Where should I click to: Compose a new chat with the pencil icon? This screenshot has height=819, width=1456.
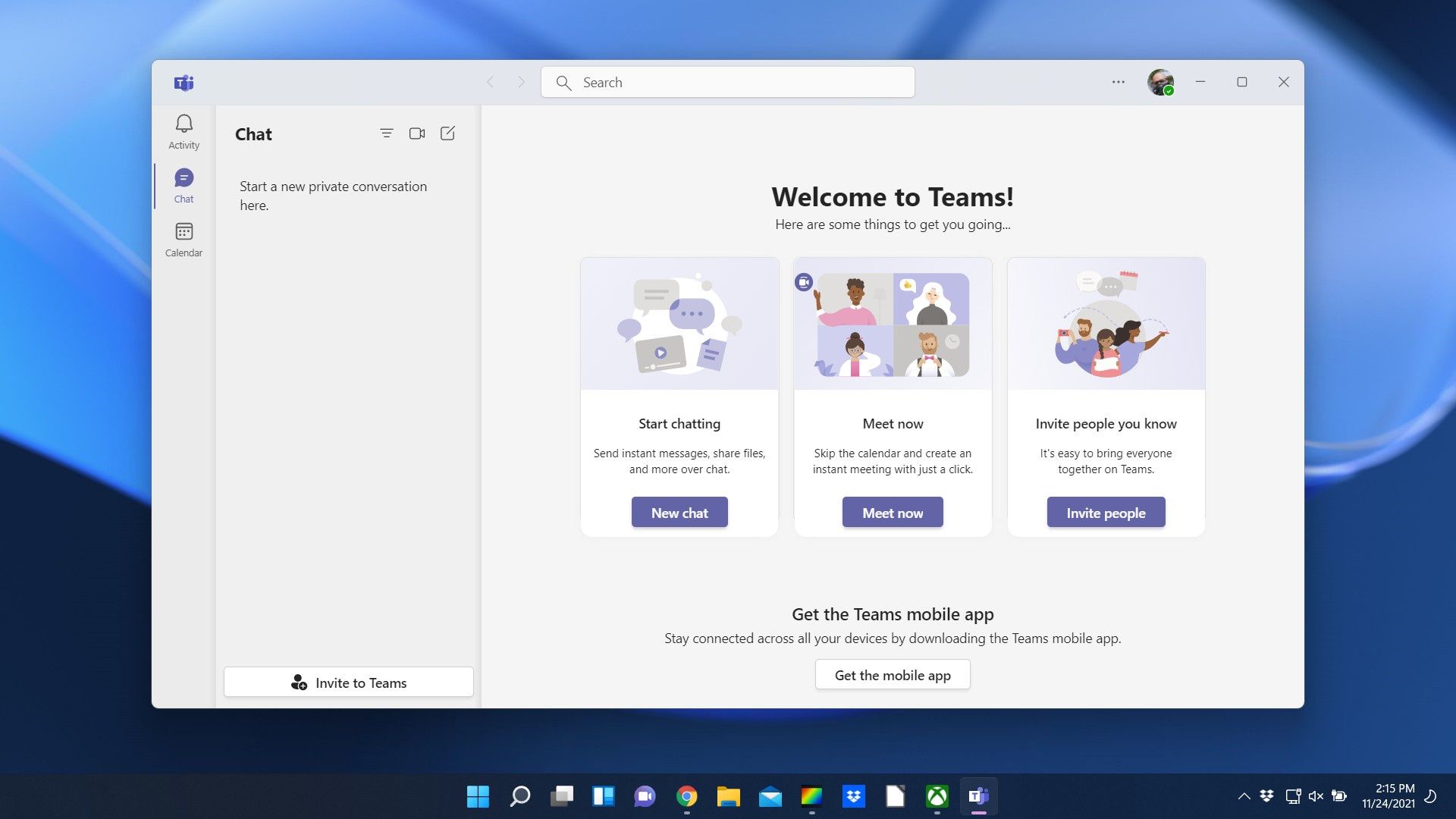pos(447,133)
